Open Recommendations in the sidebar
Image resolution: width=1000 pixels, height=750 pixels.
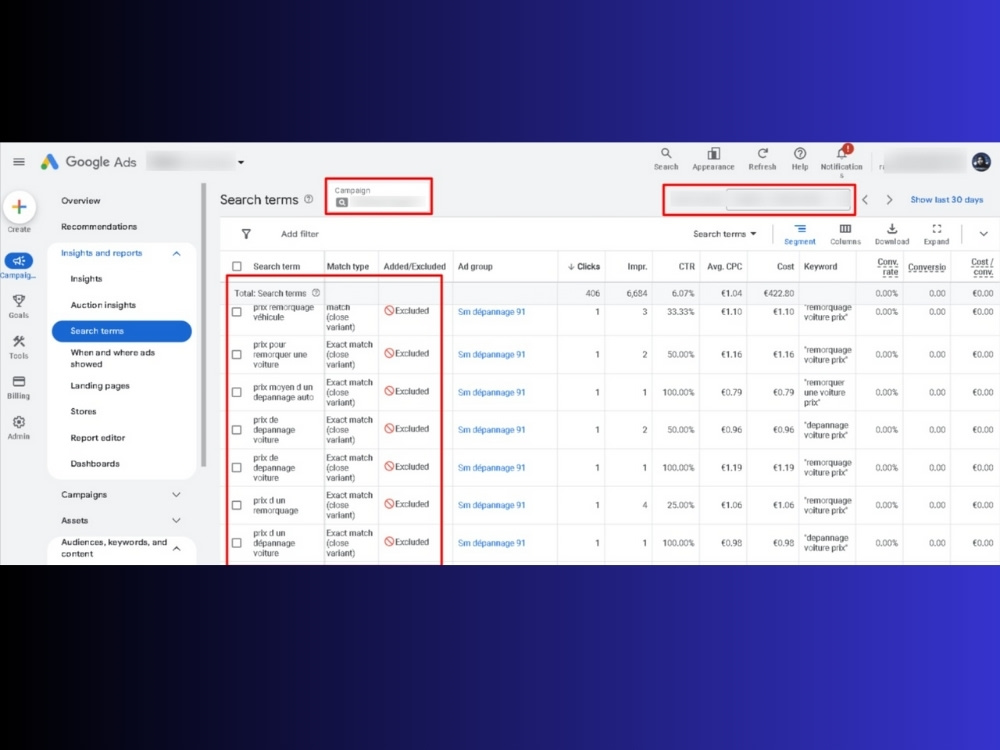click(99, 226)
